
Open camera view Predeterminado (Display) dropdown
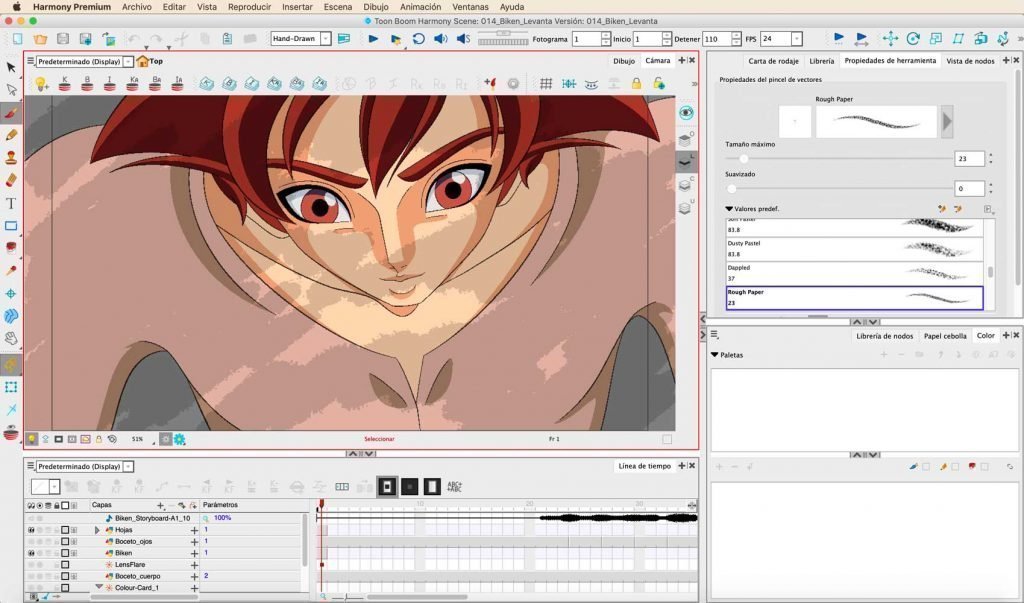coord(129,61)
